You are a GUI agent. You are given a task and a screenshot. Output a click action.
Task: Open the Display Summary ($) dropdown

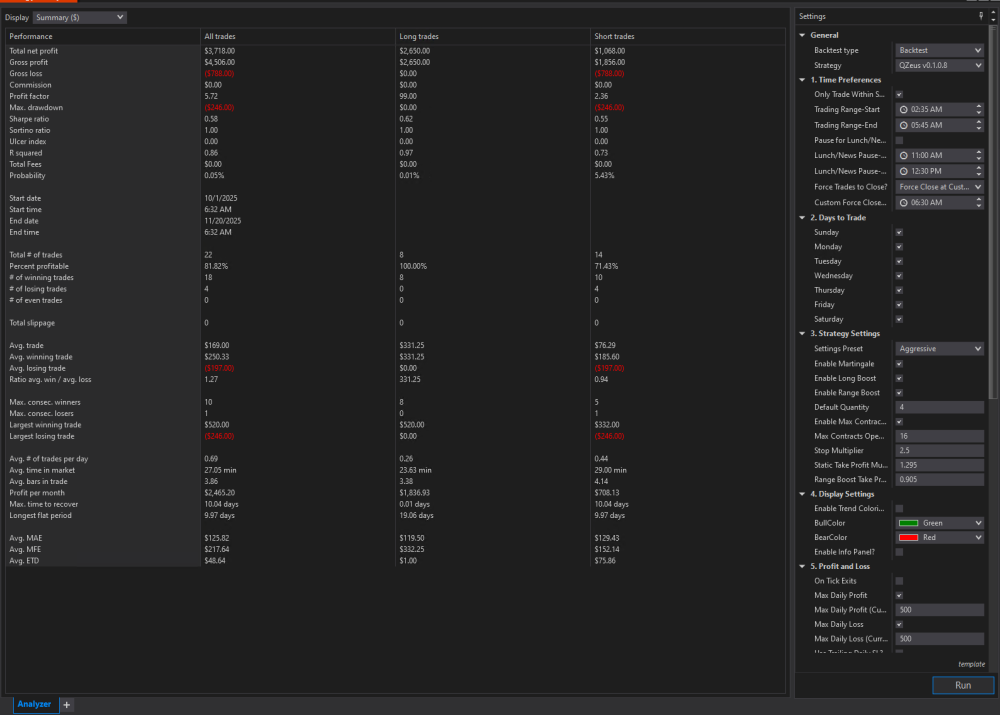click(x=79, y=17)
